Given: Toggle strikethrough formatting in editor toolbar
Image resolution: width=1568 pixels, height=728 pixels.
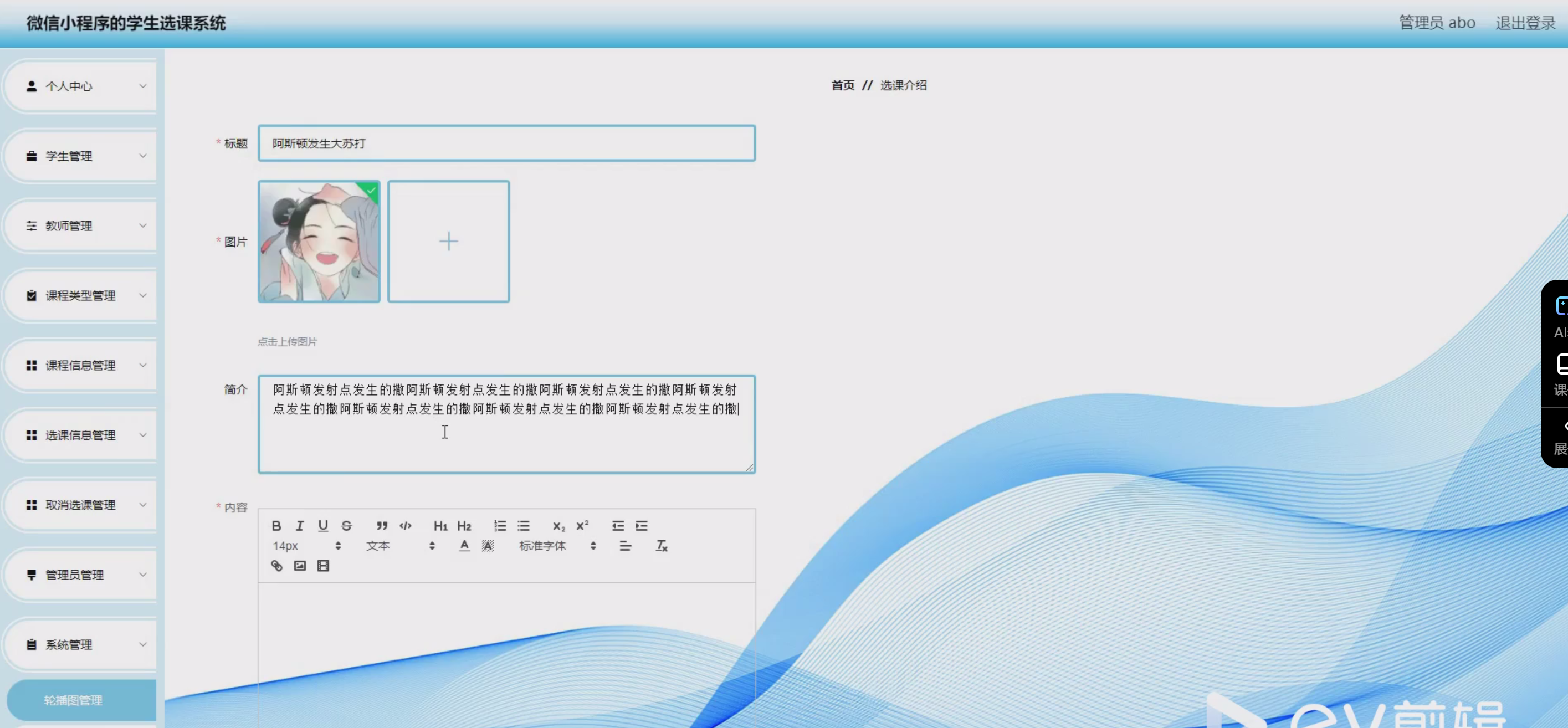Looking at the screenshot, I should (x=346, y=525).
